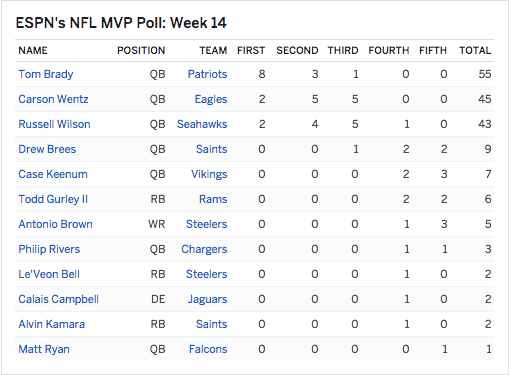
Task: Open Philip Rivers's player link
Action: pos(49,249)
